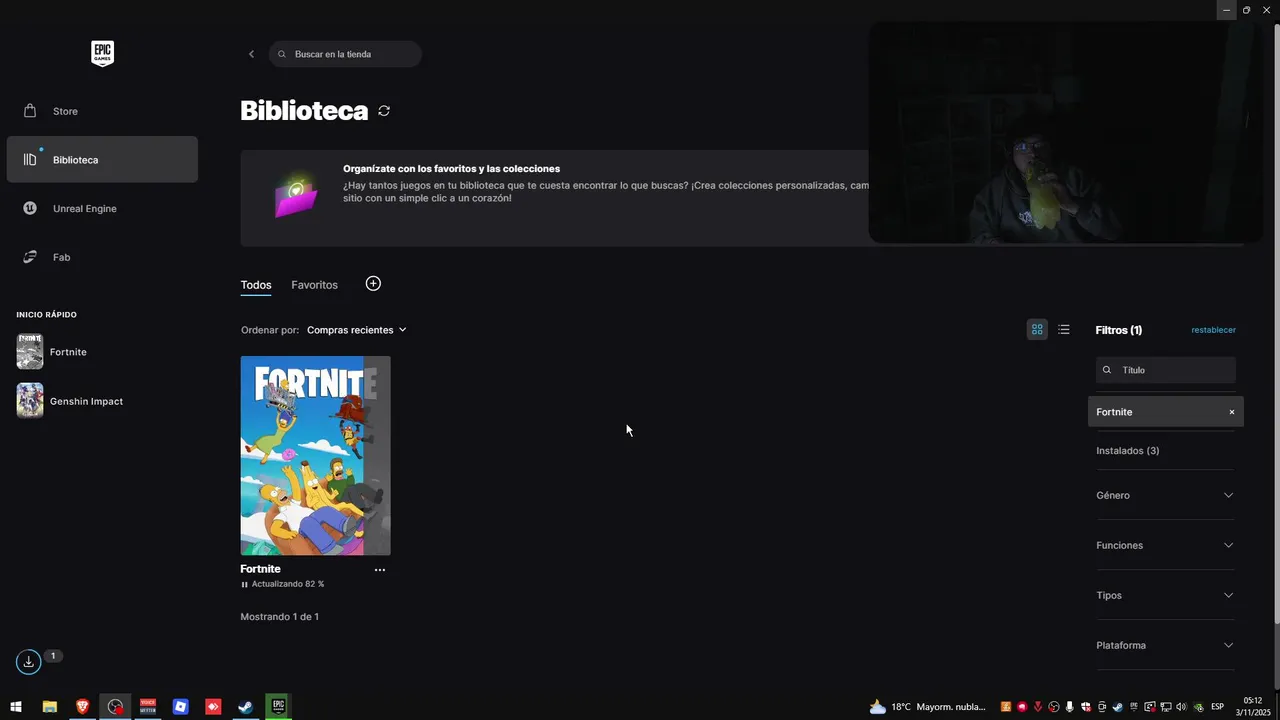Open Voicemeeter from taskbar
The height and width of the screenshot is (720, 1280).
(x=148, y=707)
